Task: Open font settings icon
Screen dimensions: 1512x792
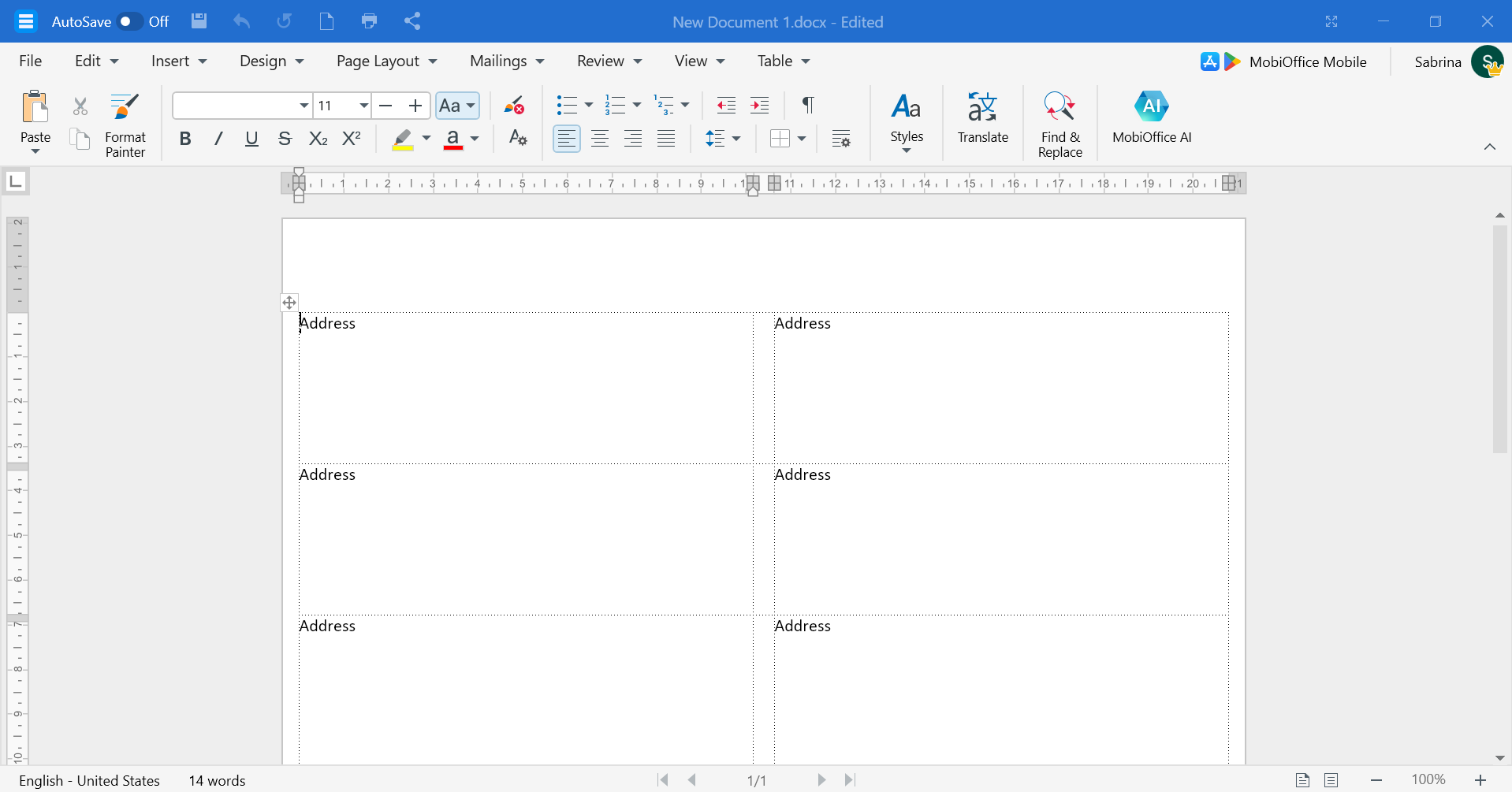Action: tap(518, 139)
